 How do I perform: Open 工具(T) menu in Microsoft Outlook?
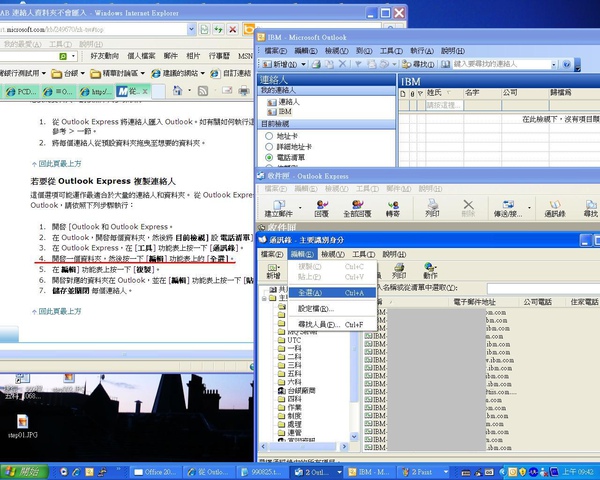(x=391, y=51)
